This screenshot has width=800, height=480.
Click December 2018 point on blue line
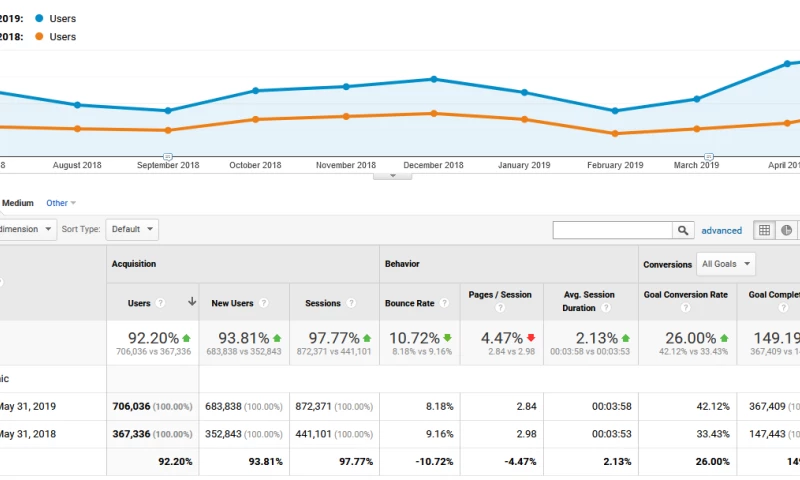pos(433,79)
